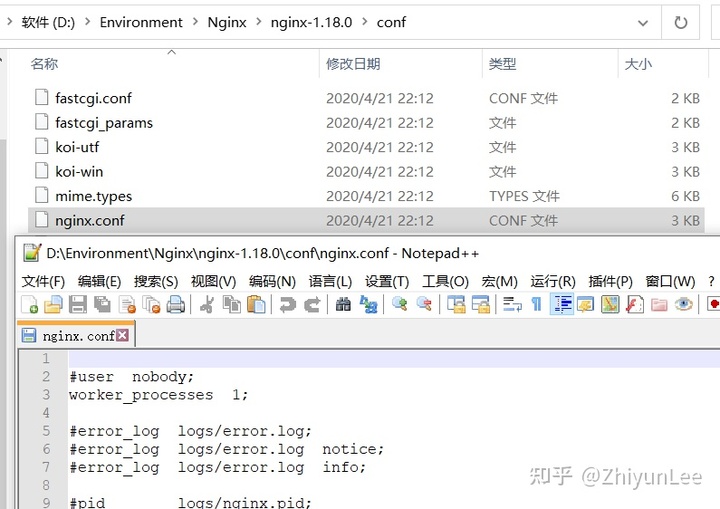Open the 设置(T) menu
The height and width of the screenshot is (509, 720).
(387, 281)
